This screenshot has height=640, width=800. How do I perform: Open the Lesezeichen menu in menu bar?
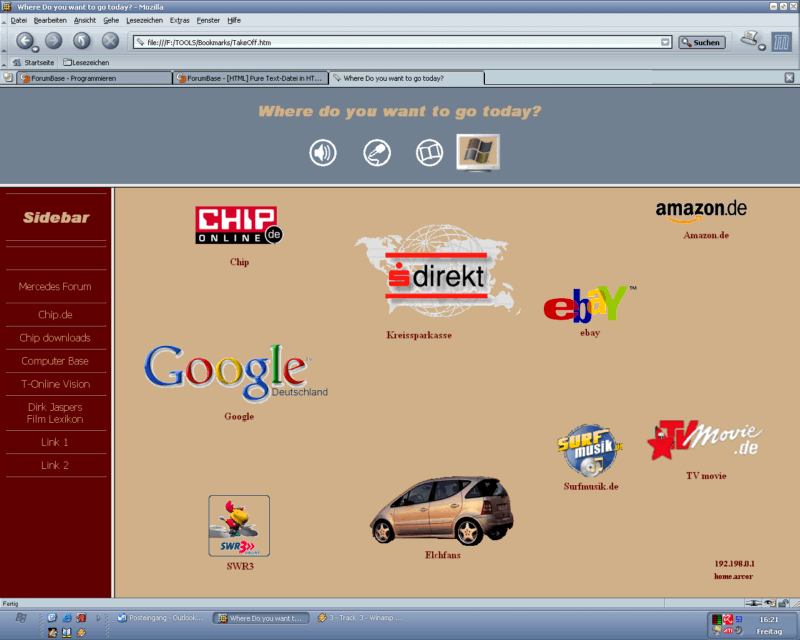click(x=144, y=20)
